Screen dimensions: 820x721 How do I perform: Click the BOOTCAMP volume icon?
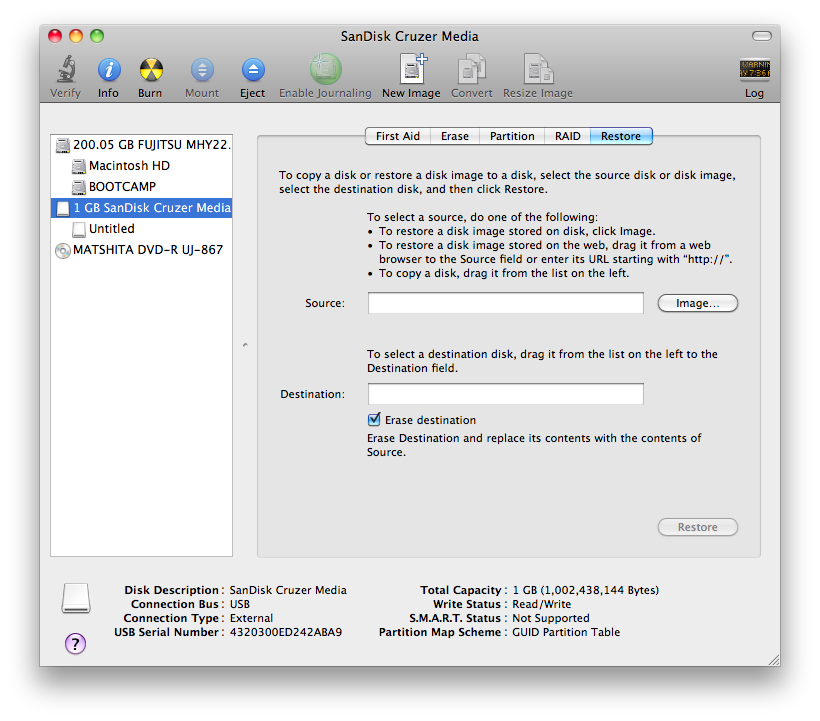(x=78, y=187)
